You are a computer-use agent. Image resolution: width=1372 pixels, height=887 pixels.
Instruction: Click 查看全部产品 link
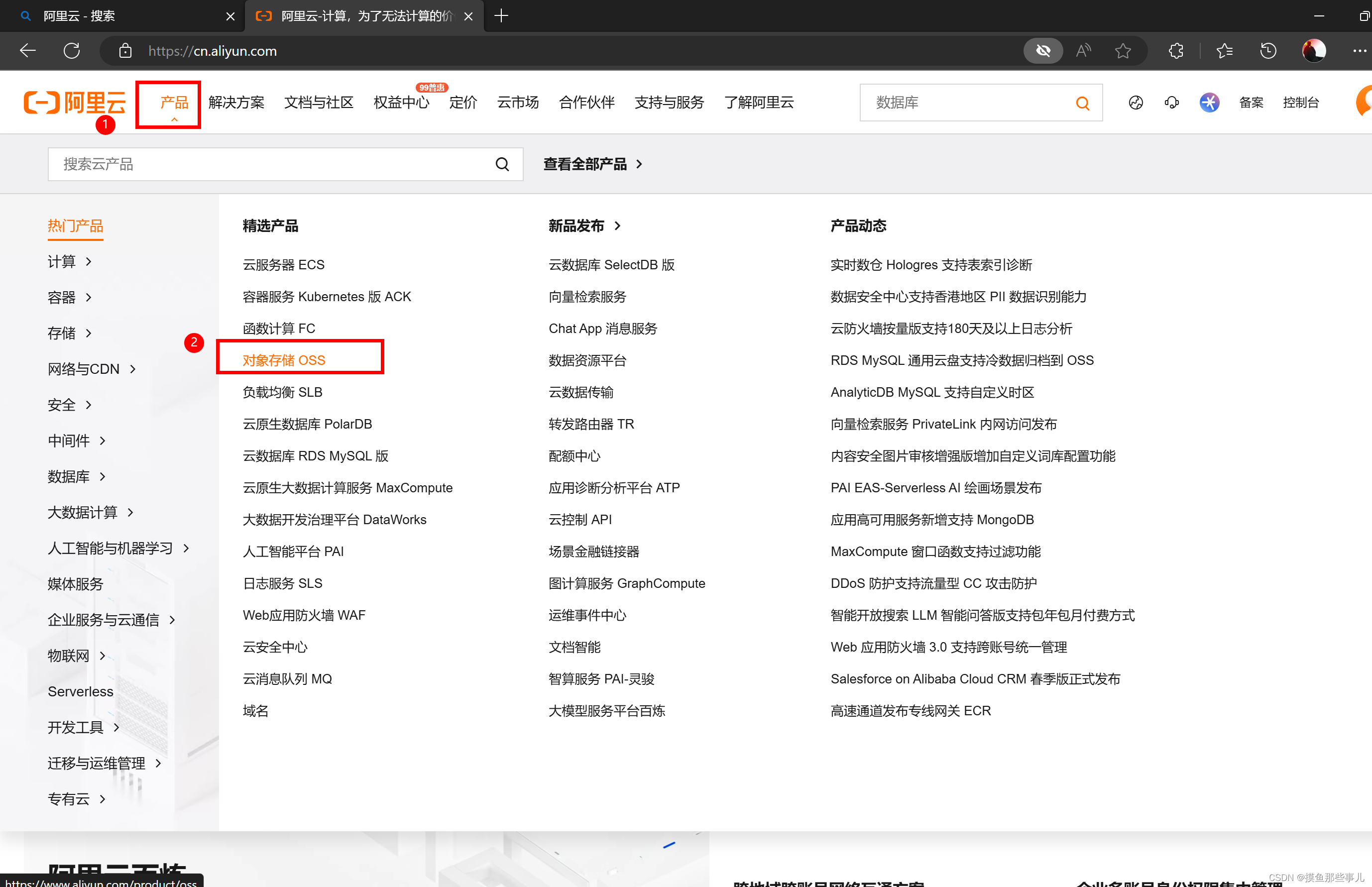(x=593, y=164)
